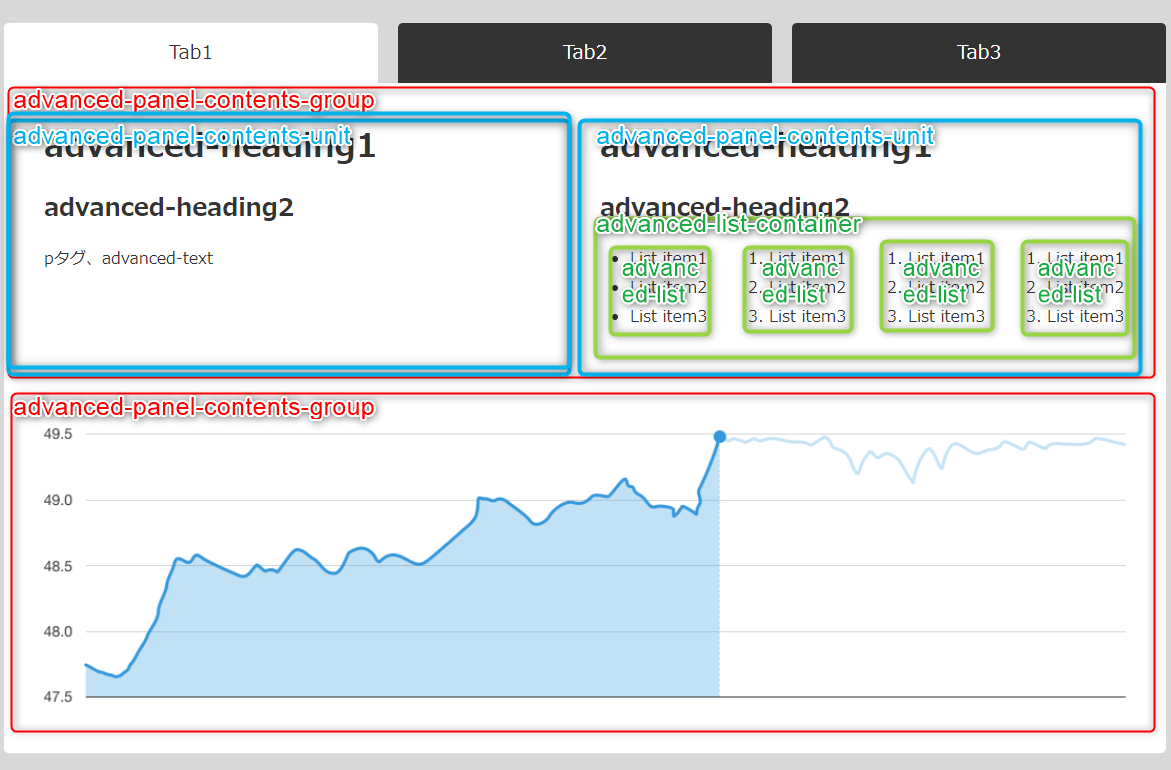This screenshot has width=1171, height=770.
Task: Click the advanced-heading2 text in right panel
Action: pos(724,207)
